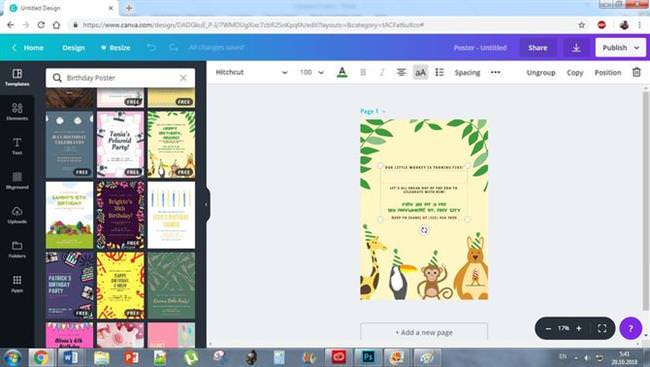Open the Apps panel
Image resolution: width=650 pixels, height=367 pixels.
17,284
